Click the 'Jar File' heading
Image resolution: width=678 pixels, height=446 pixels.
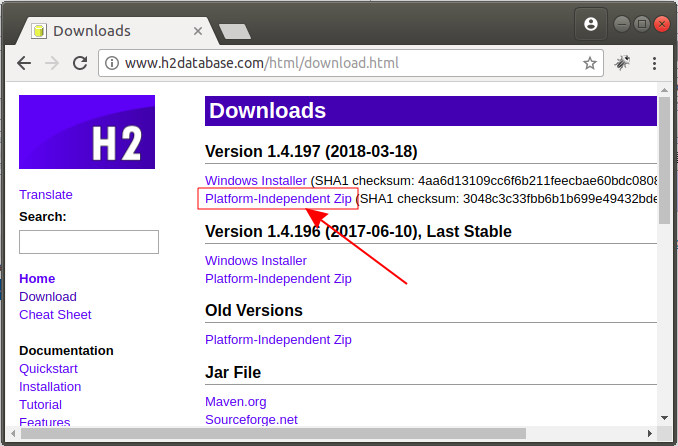pos(233,372)
